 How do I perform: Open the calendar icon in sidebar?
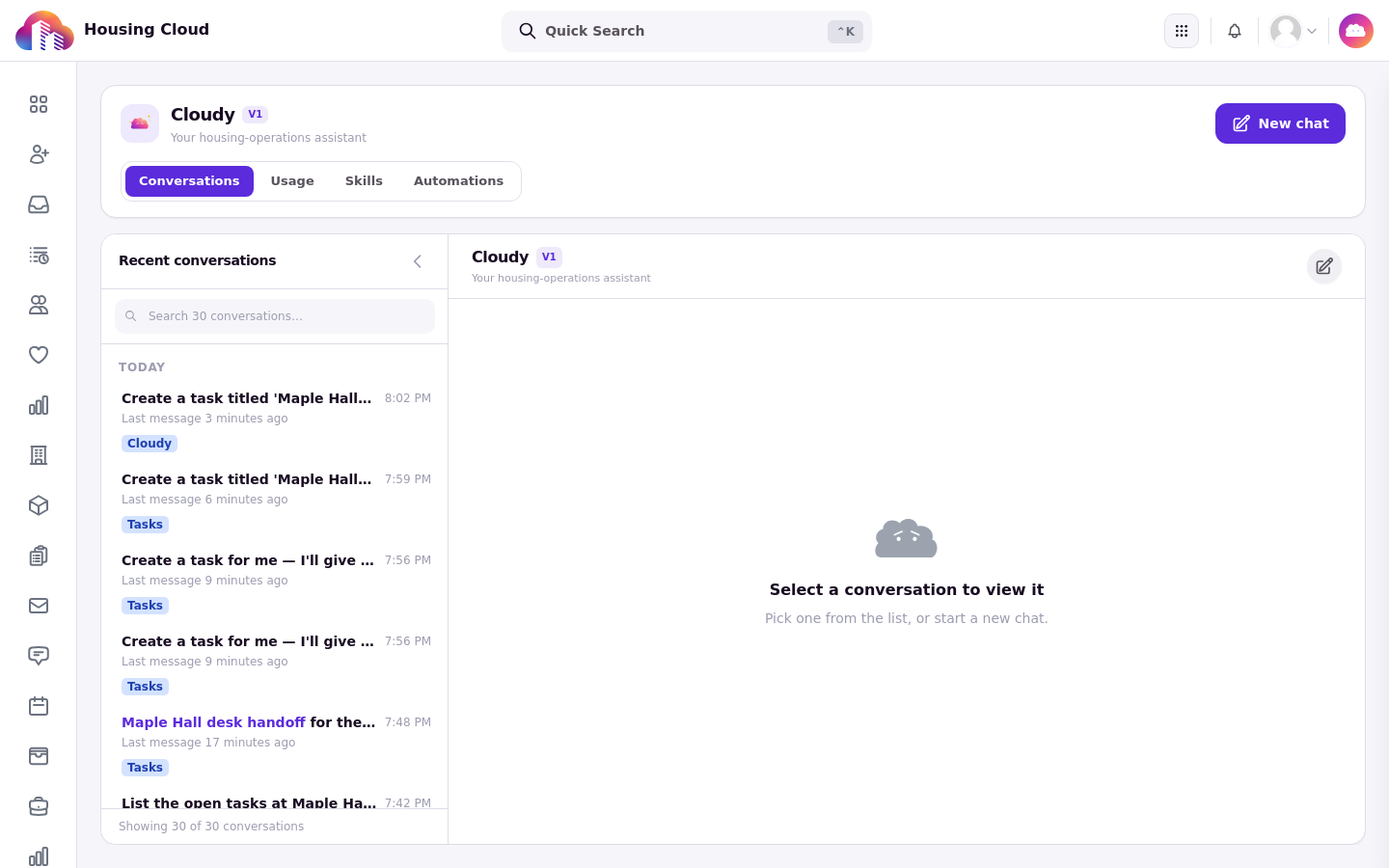click(x=39, y=706)
